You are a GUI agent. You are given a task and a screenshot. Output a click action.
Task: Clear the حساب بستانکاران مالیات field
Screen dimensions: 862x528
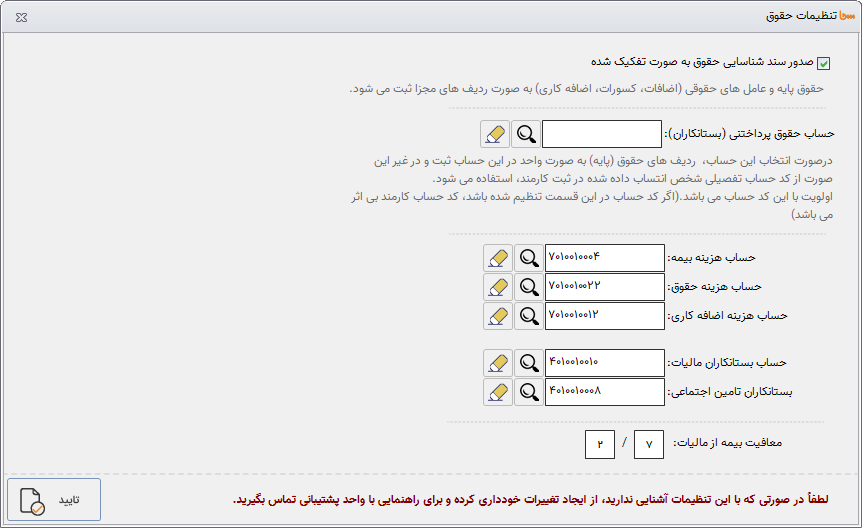(497, 363)
